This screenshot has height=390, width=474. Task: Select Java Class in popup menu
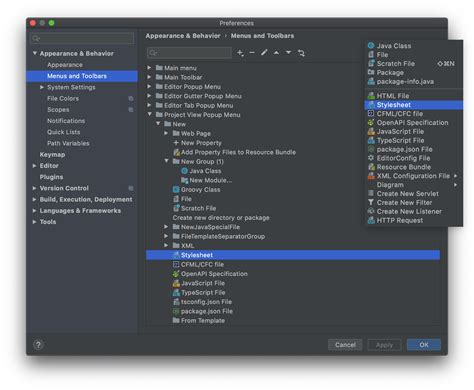[x=413, y=46]
